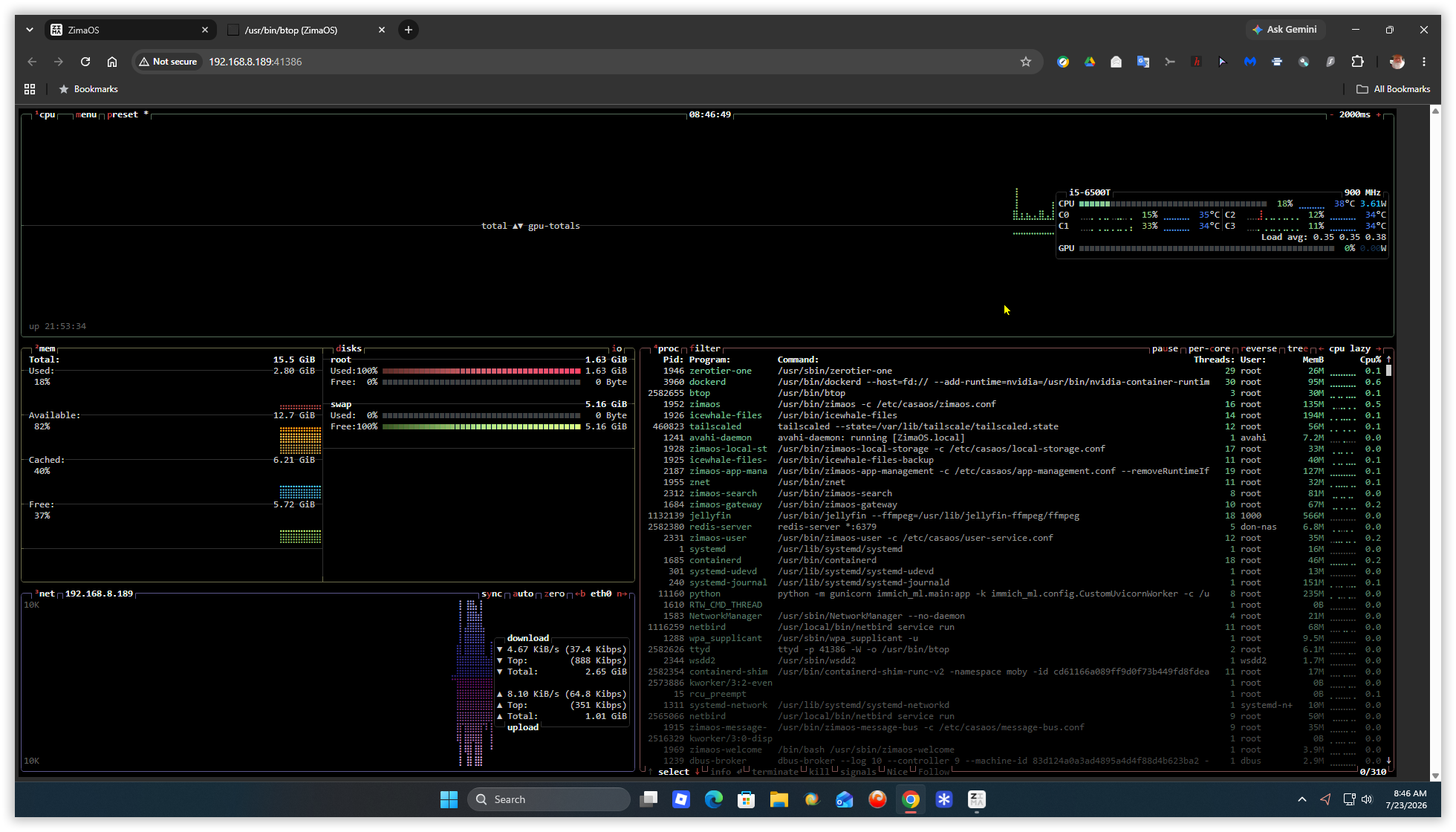Viewport: 1456px width, 832px height.
Task: Open the Chrome Extensions puzzle menu
Action: [x=1357, y=62]
